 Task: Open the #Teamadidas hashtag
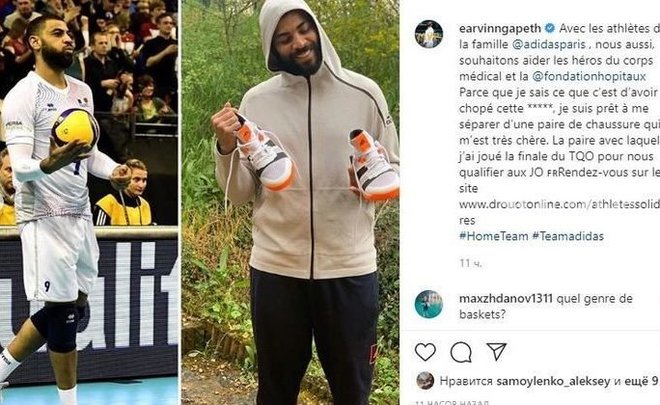pyautogui.click(x=568, y=236)
